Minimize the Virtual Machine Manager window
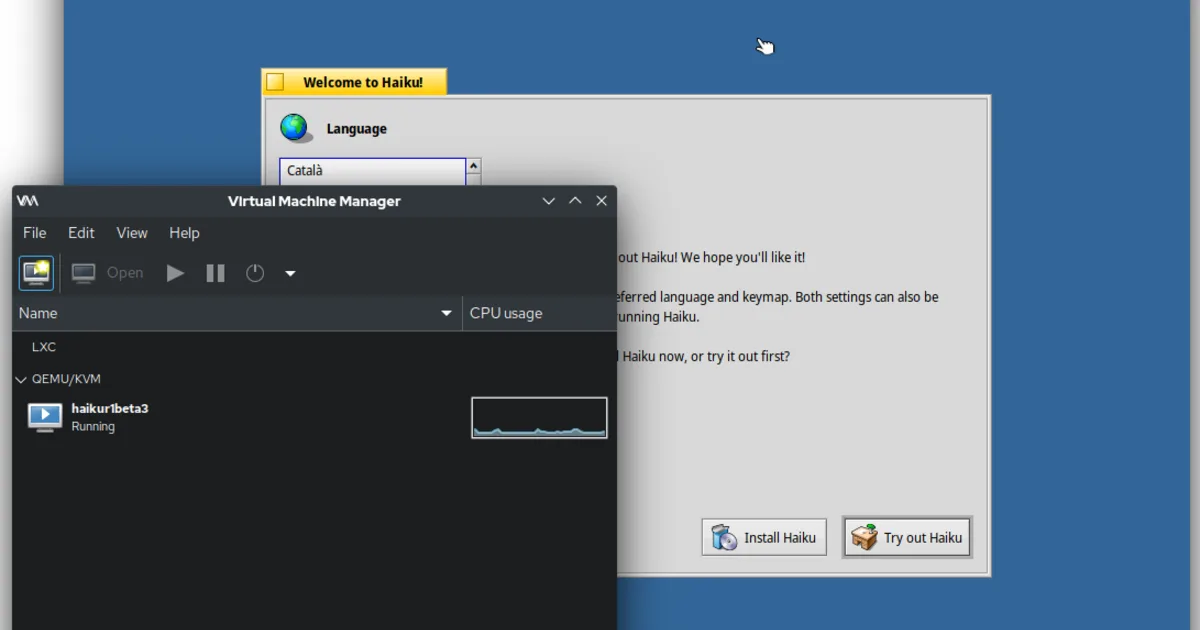The height and width of the screenshot is (630, 1200). [x=549, y=201]
